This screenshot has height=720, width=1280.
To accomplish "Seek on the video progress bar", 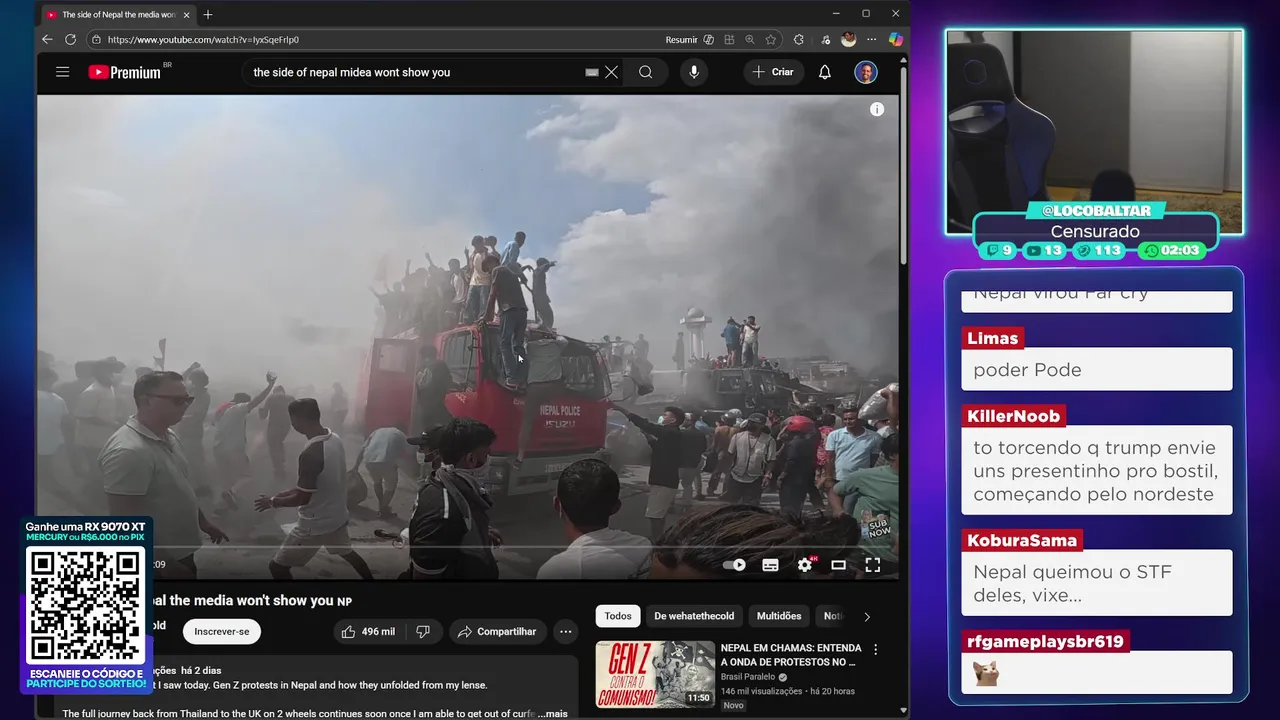I will 468,547.
